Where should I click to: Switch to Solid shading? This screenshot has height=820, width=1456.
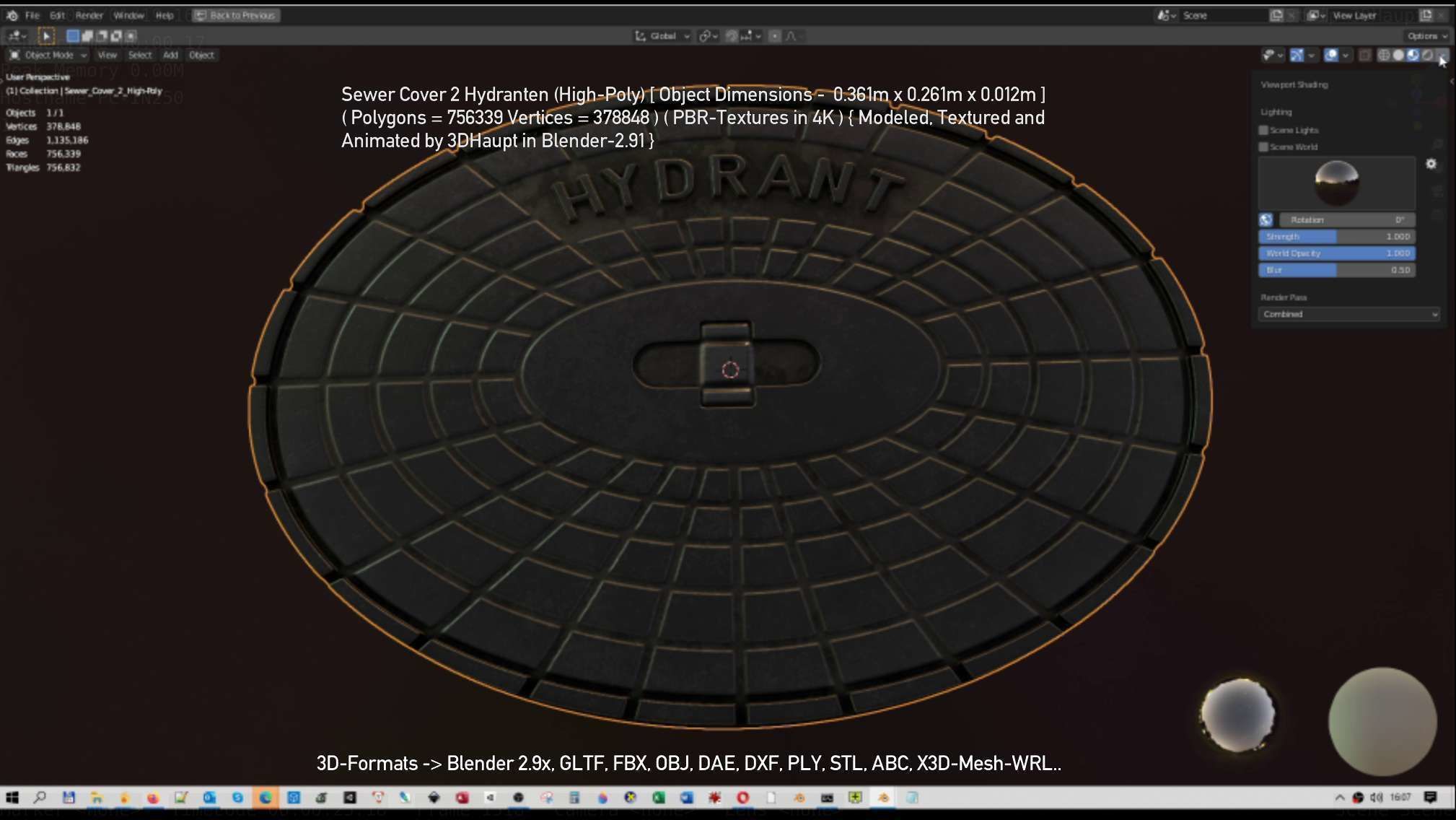(1398, 55)
